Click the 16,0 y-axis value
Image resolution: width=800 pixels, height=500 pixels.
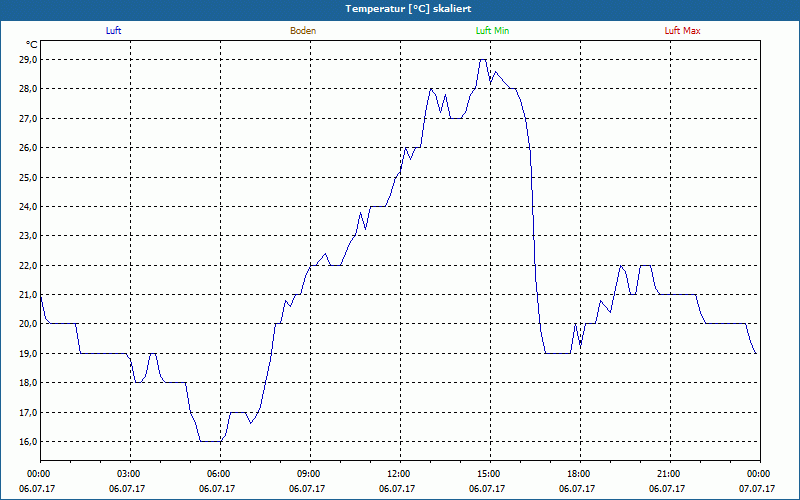[29, 441]
